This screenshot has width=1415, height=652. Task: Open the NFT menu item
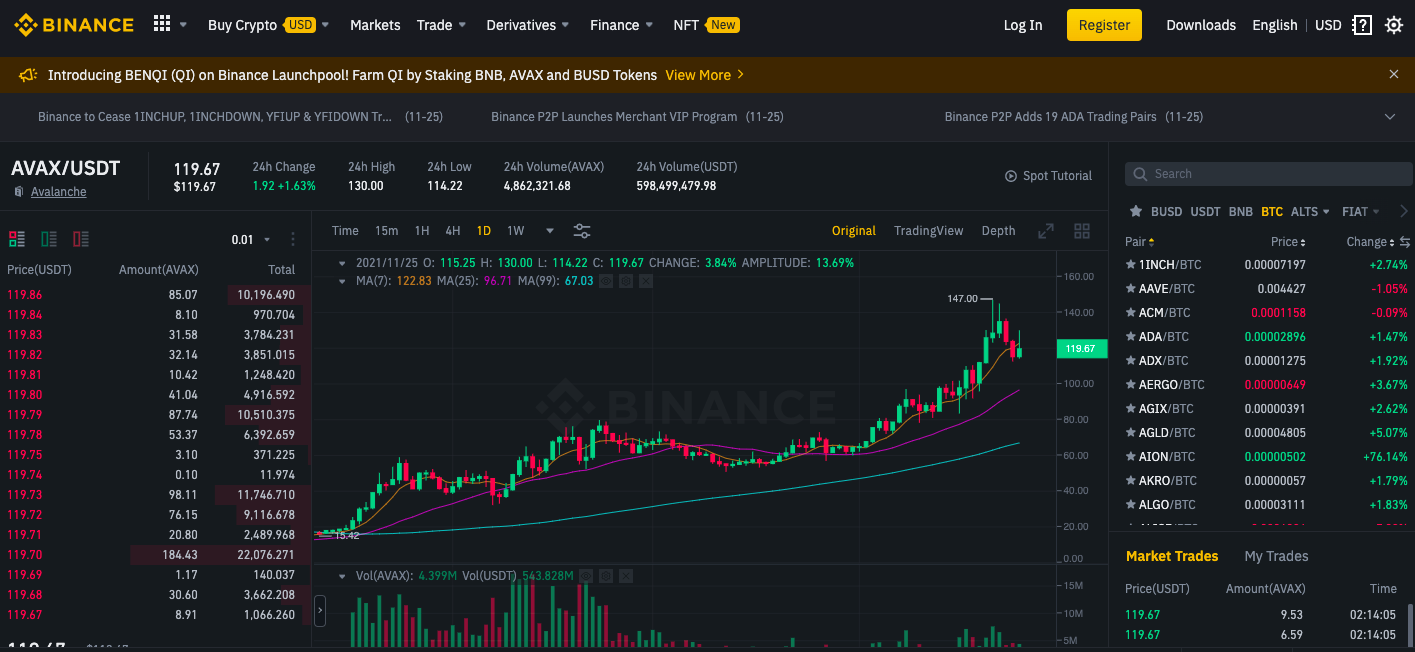point(706,25)
